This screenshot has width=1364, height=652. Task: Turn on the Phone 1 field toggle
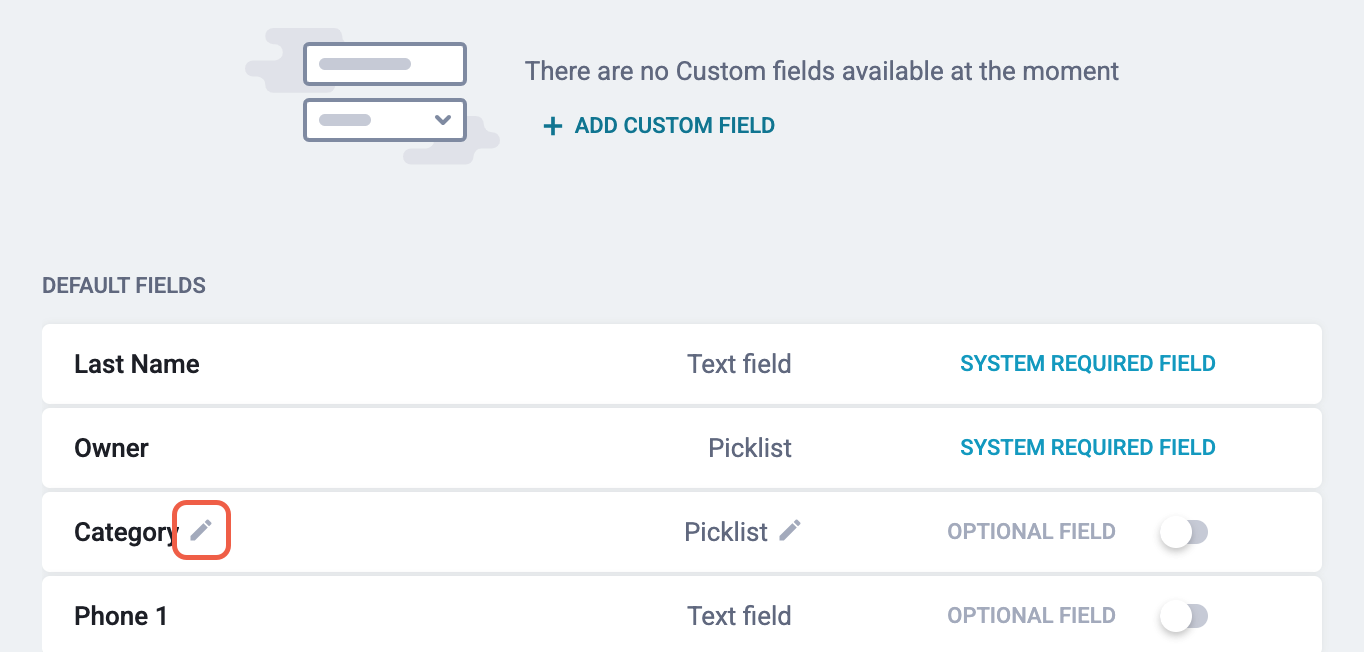point(1184,615)
